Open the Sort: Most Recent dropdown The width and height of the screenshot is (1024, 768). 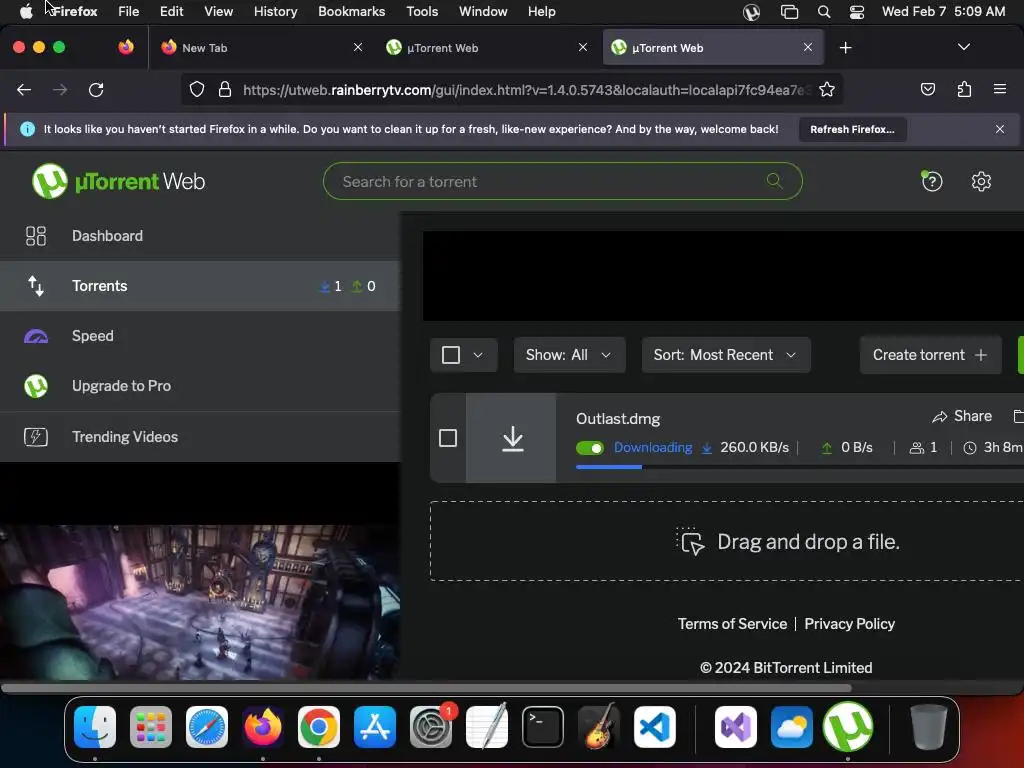[726, 355]
